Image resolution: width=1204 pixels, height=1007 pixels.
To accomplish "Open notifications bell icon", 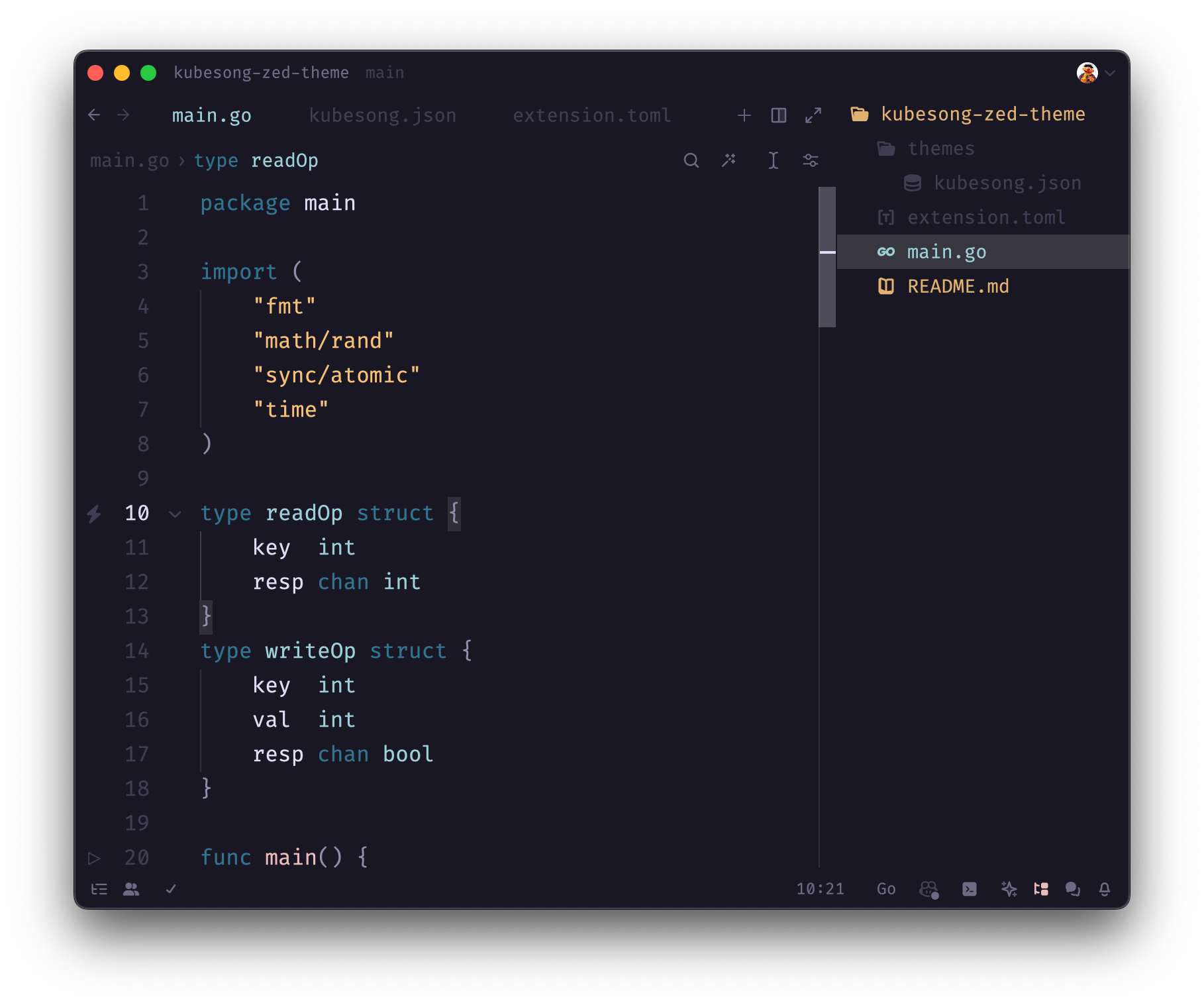I will 1105,889.
